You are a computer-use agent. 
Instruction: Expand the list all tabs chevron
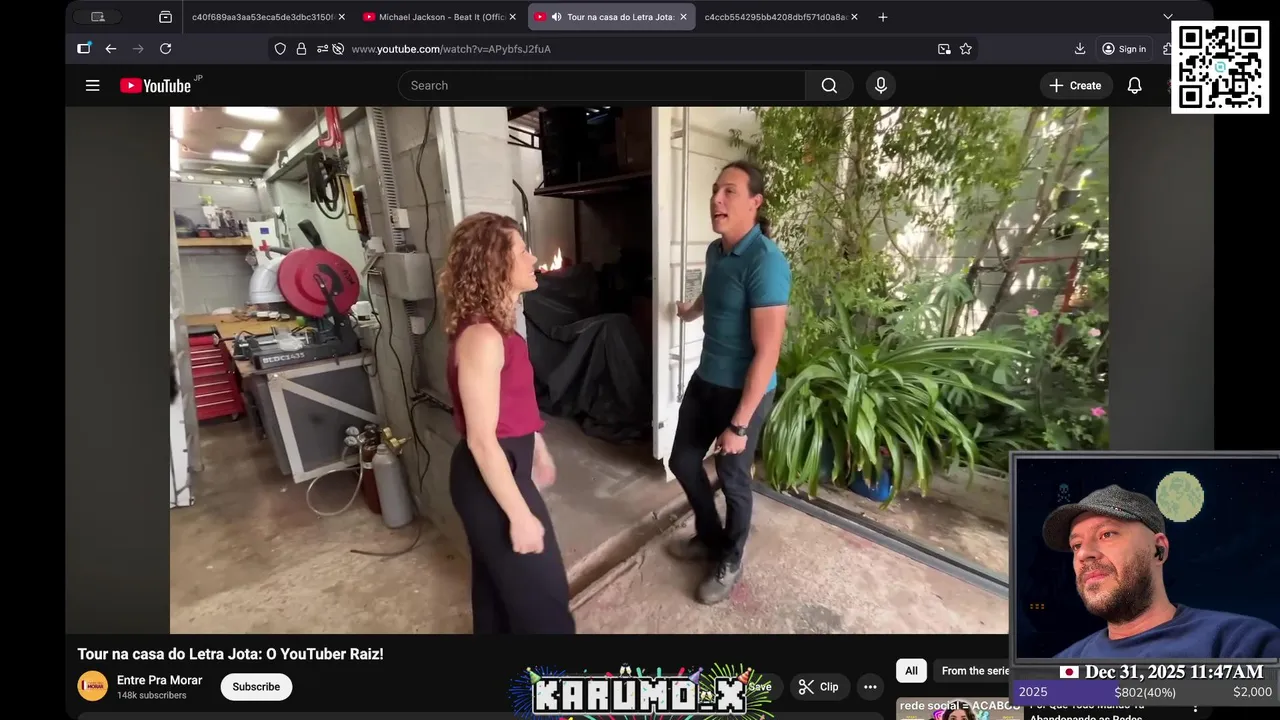(x=1167, y=17)
